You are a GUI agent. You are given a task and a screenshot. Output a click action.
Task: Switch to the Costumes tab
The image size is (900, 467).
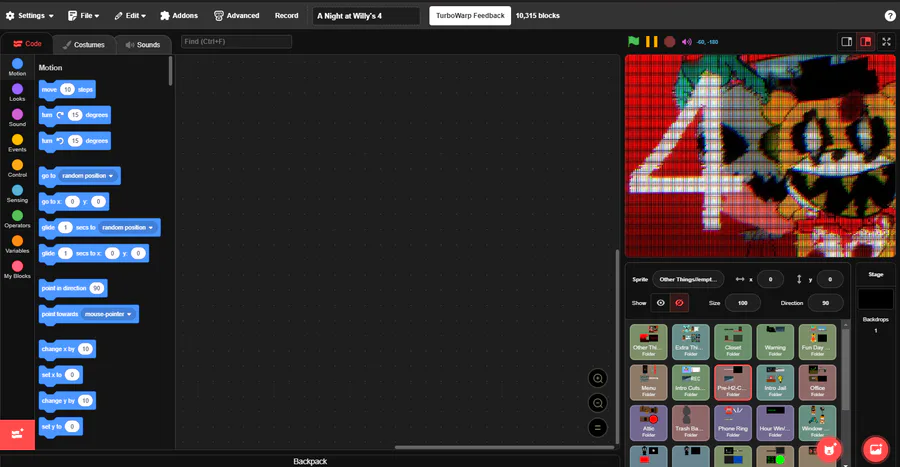[x=84, y=44]
